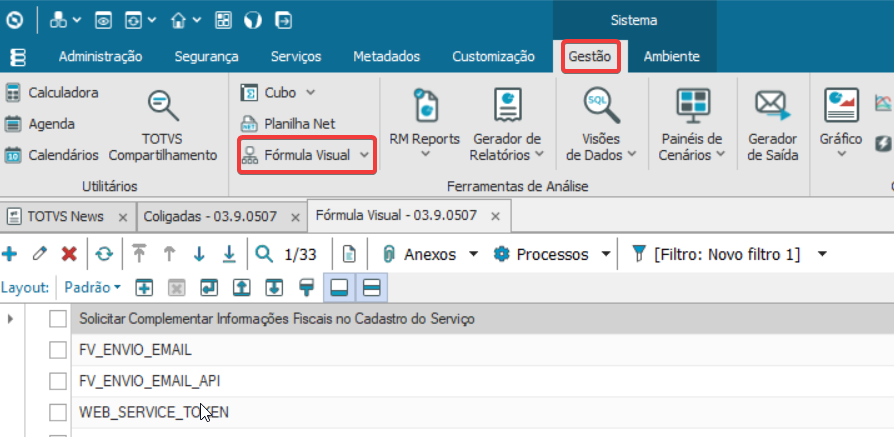Open the Agenda utility

(40, 124)
